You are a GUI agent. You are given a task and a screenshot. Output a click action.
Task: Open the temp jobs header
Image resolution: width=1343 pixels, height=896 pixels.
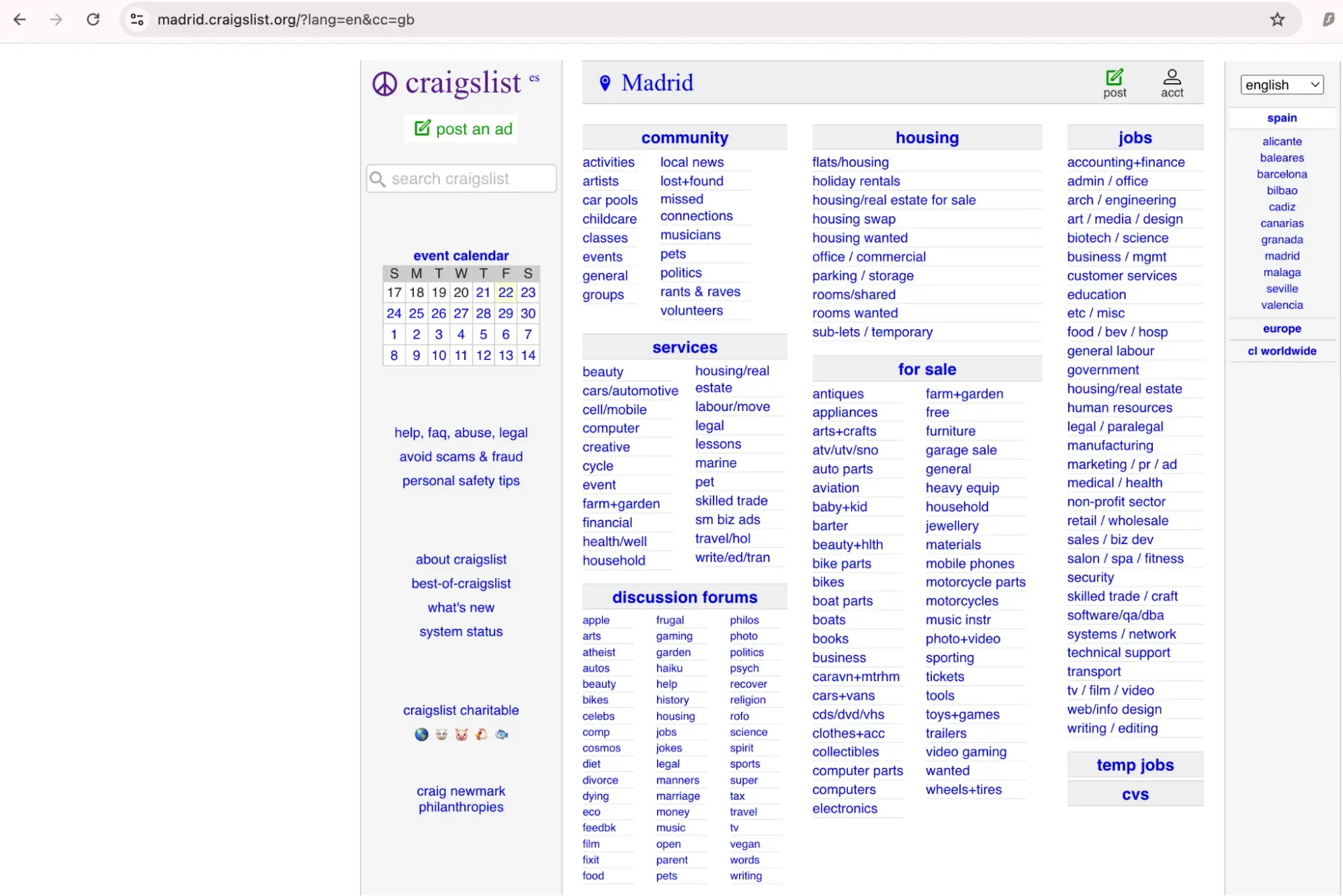tap(1135, 765)
